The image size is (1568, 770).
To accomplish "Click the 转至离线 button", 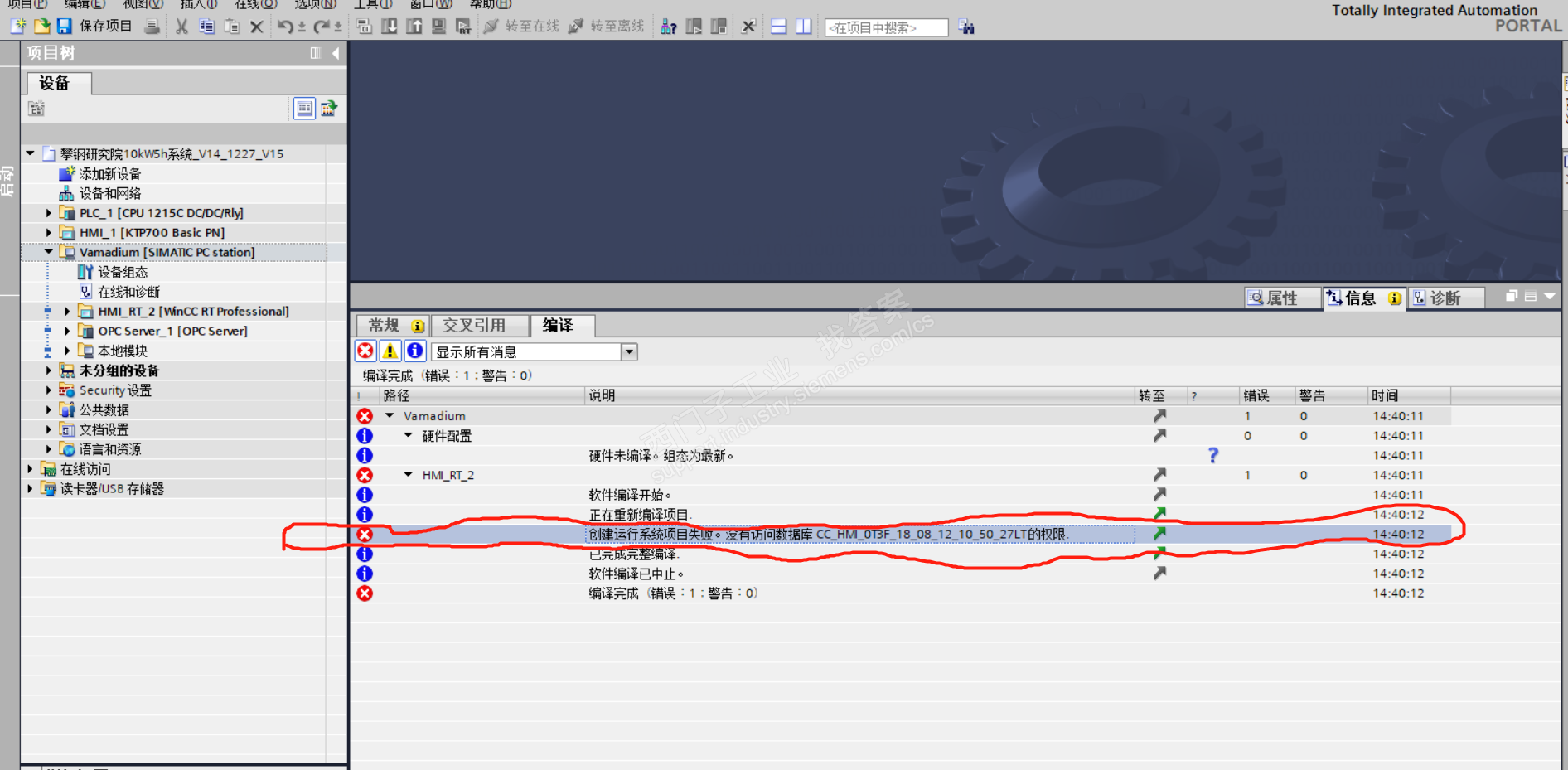I will [x=607, y=27].
